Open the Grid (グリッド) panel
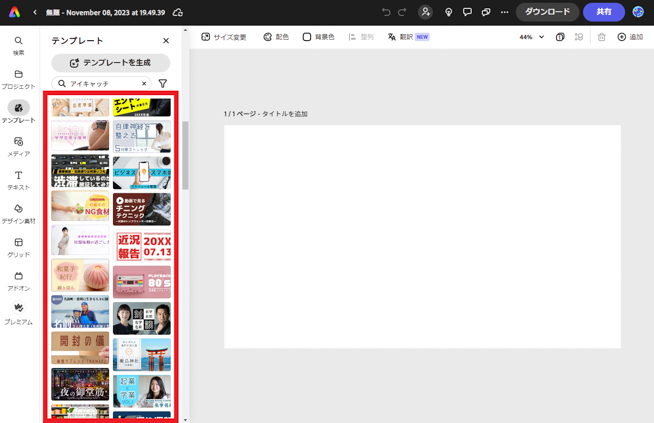 pos(18,247)
